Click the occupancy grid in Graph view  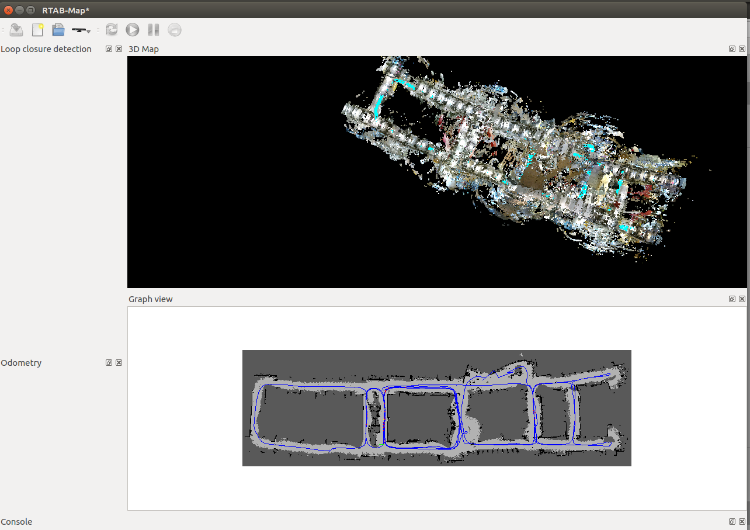click(436, 408)
